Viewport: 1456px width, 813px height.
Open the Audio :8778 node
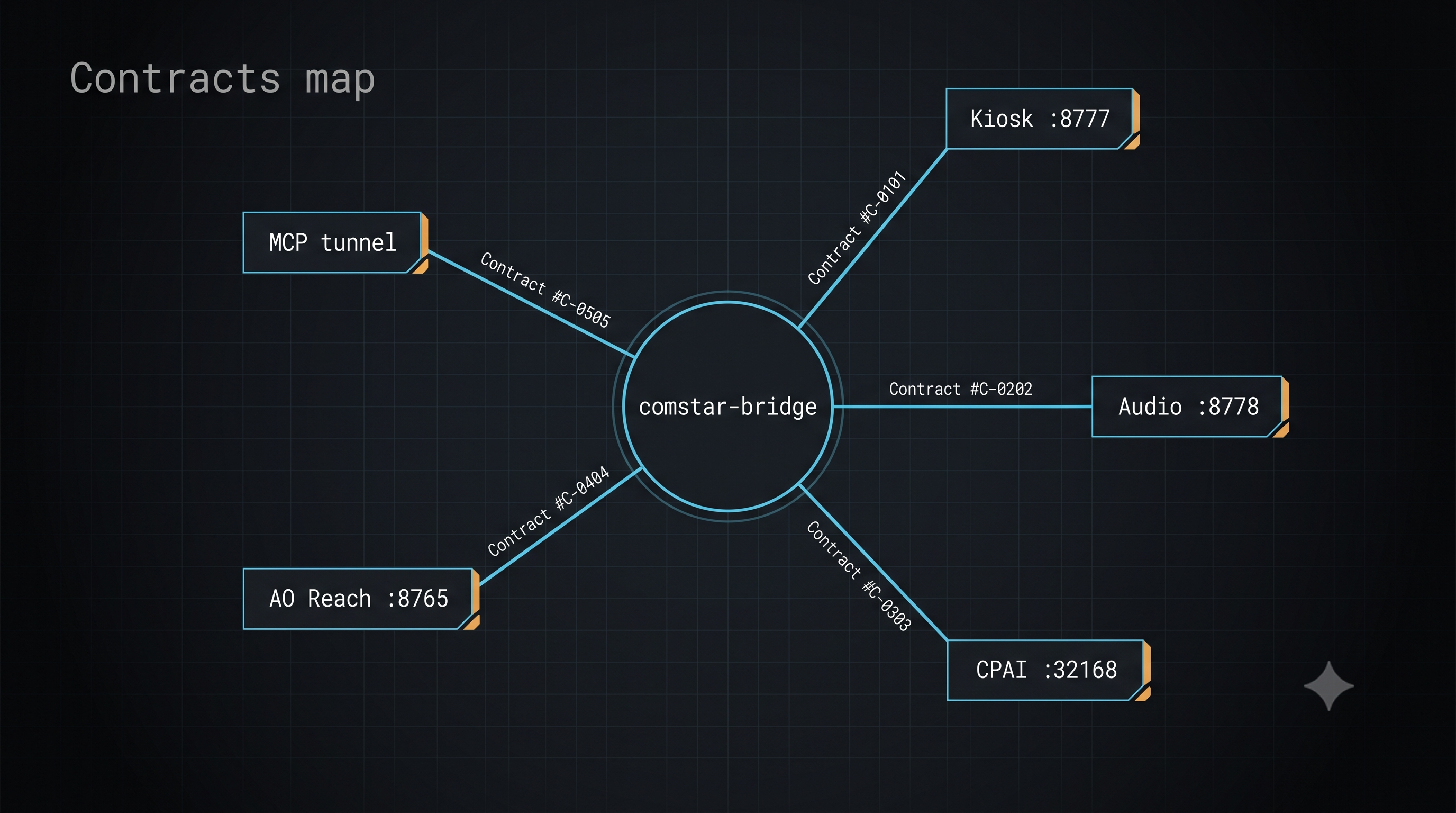1190,406
